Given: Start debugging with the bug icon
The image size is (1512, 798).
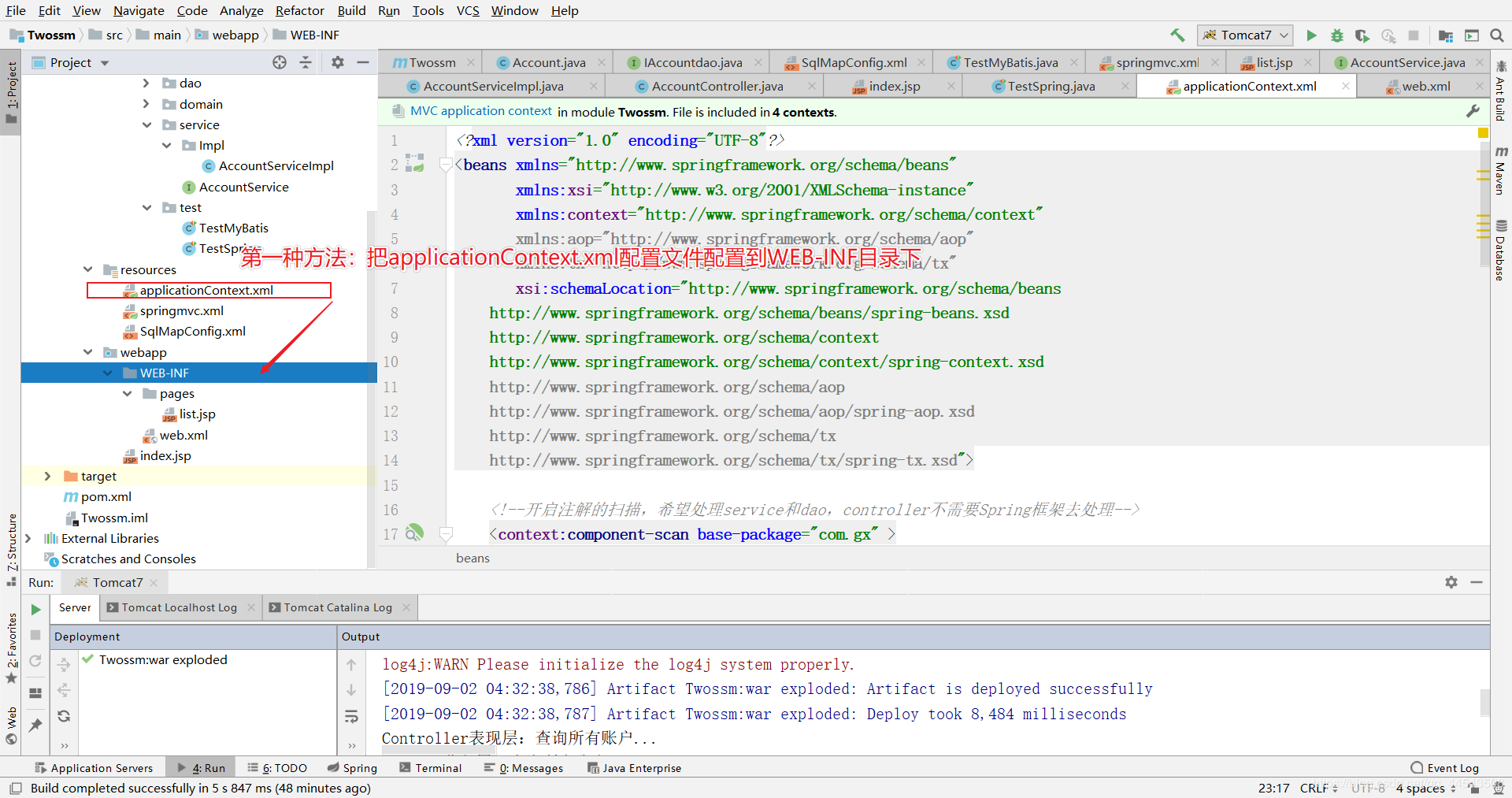Looking at the screenshot, I should [x=1336, y=35].
